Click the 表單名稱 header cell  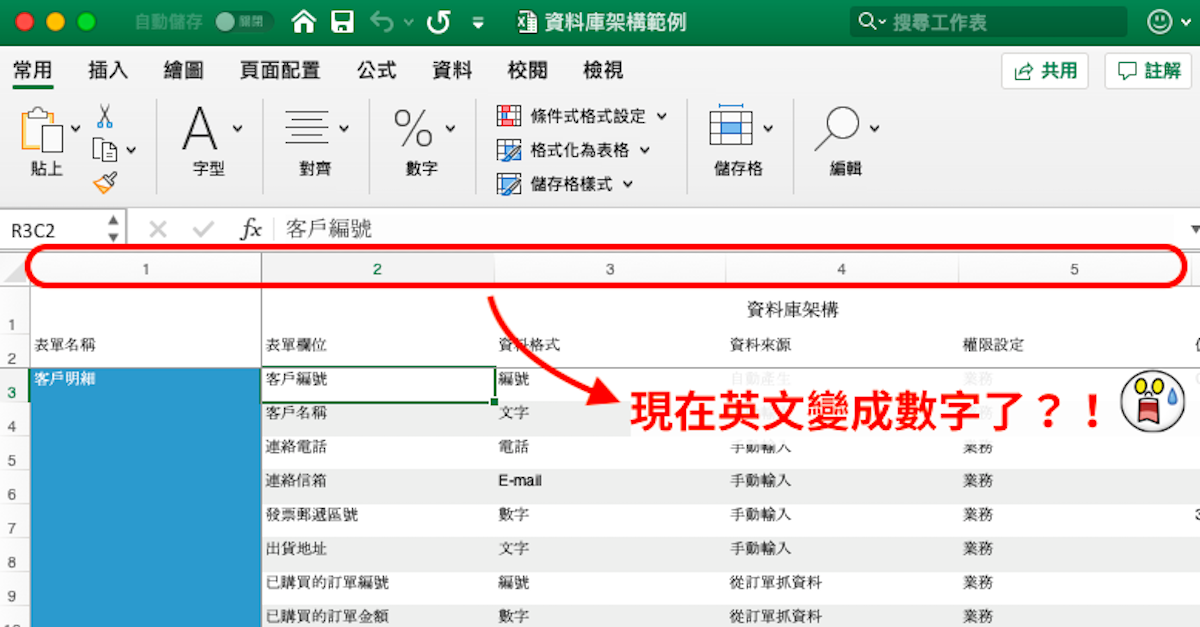coord(65,345)
